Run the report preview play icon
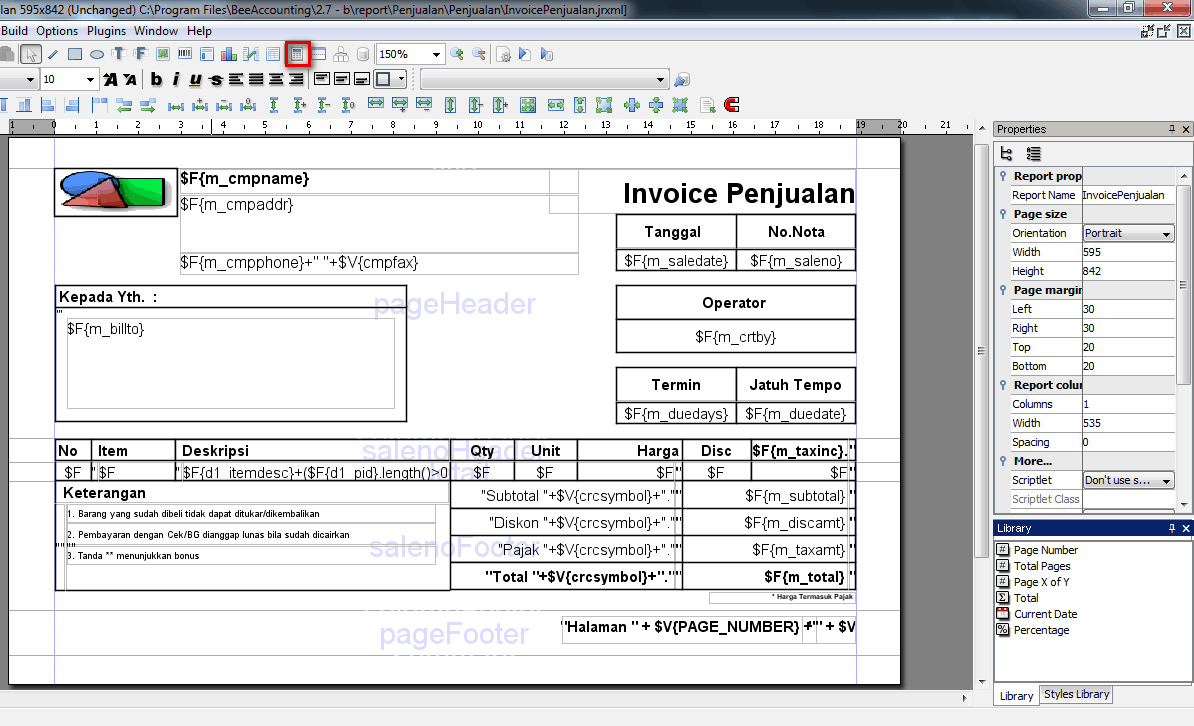 click(524, 54)
